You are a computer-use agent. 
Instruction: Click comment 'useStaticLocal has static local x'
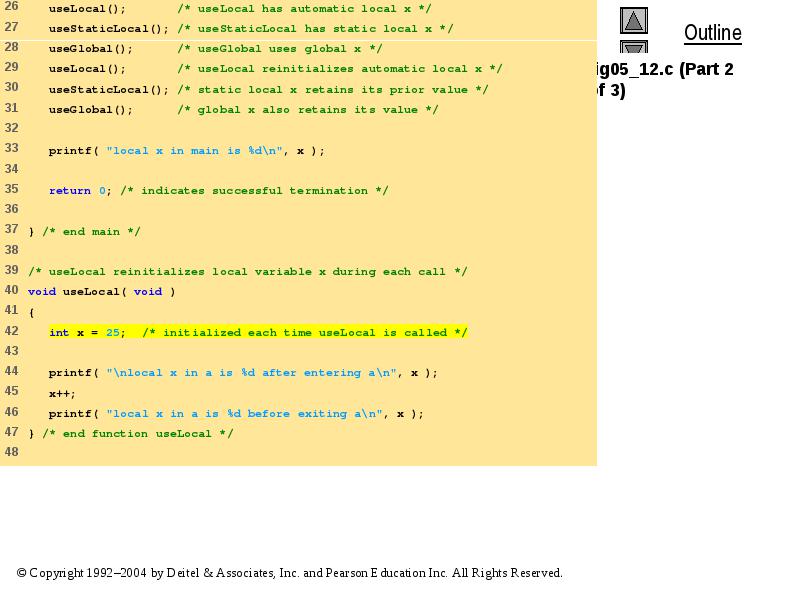[315, 29]
